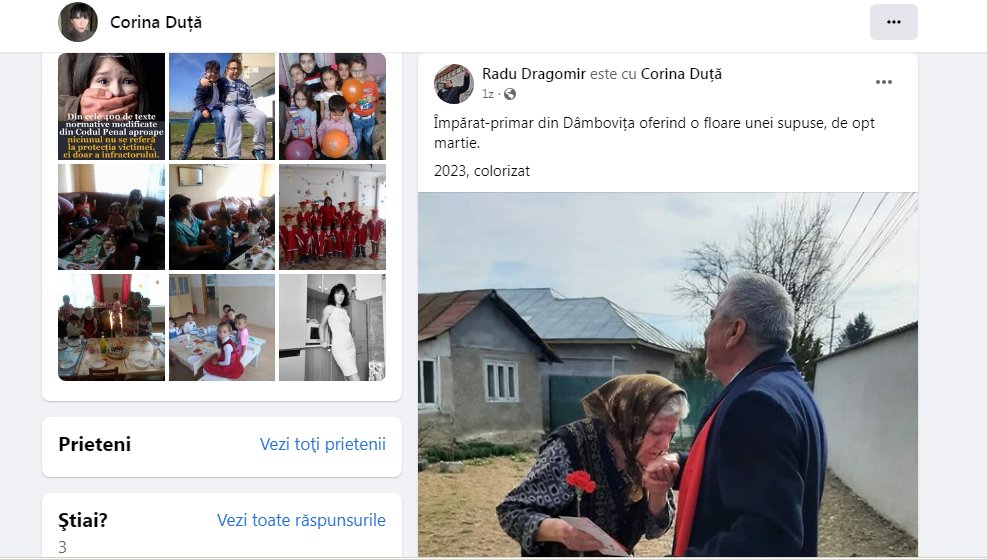
Task: Click 'Vezi toți prietenii' link
Action: [322, 444]
